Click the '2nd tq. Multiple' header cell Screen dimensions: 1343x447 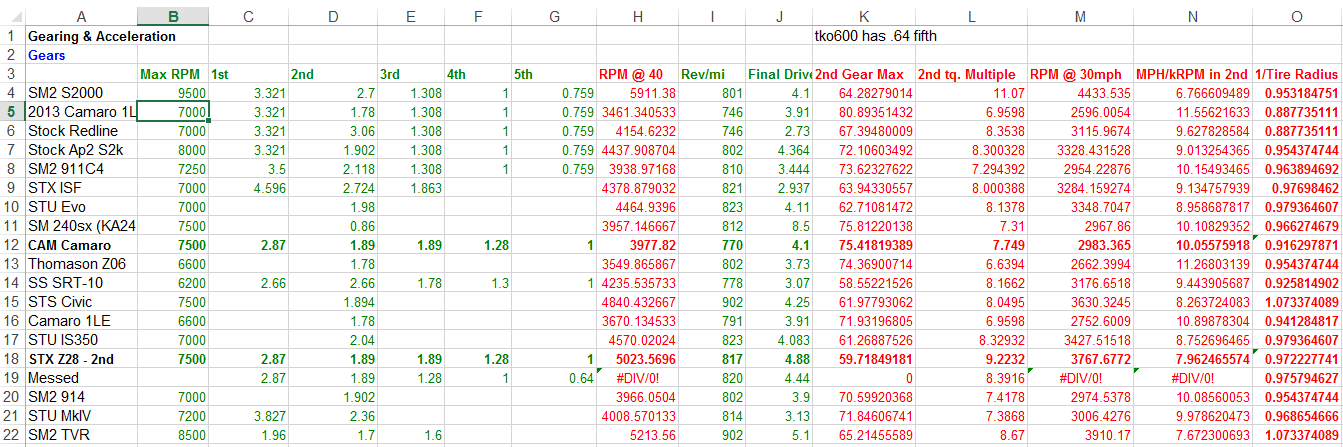(x=971, y=74)
